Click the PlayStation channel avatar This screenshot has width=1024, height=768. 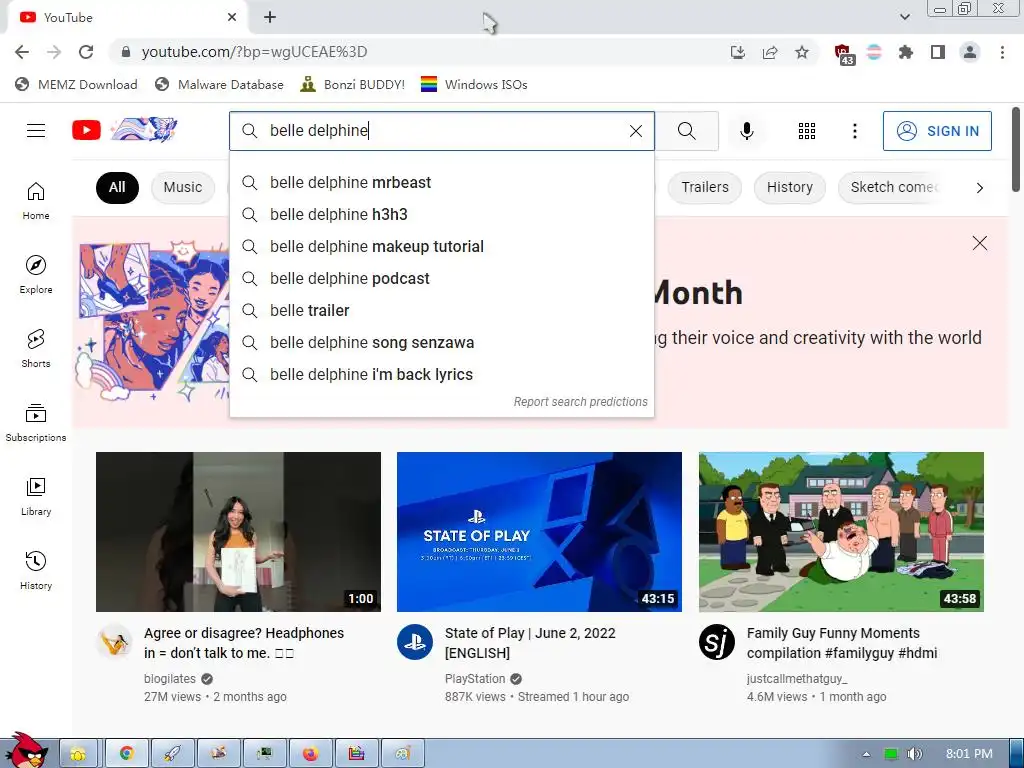[x=415, y=642]
